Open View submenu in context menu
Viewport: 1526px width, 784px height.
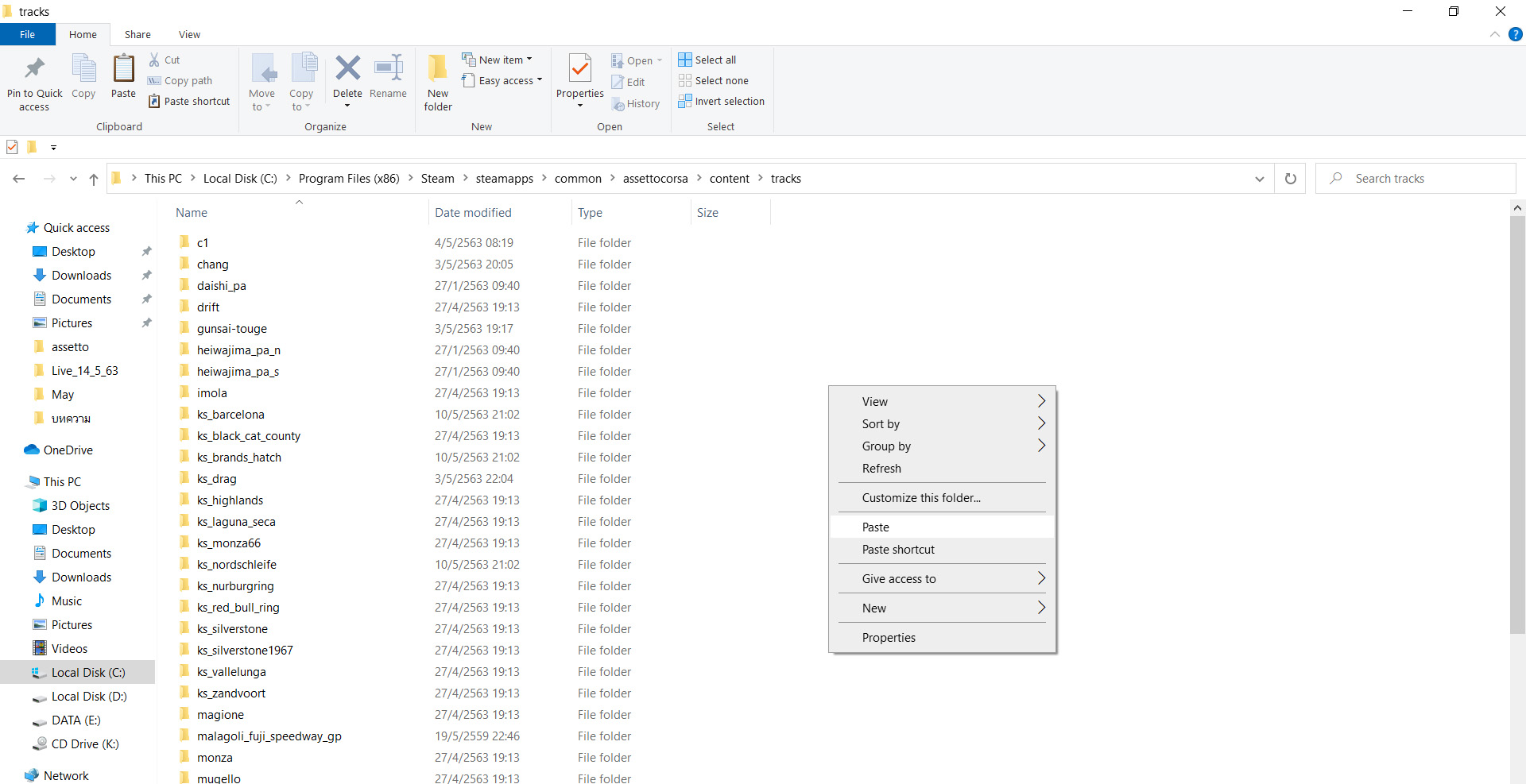tap(943, 401)
